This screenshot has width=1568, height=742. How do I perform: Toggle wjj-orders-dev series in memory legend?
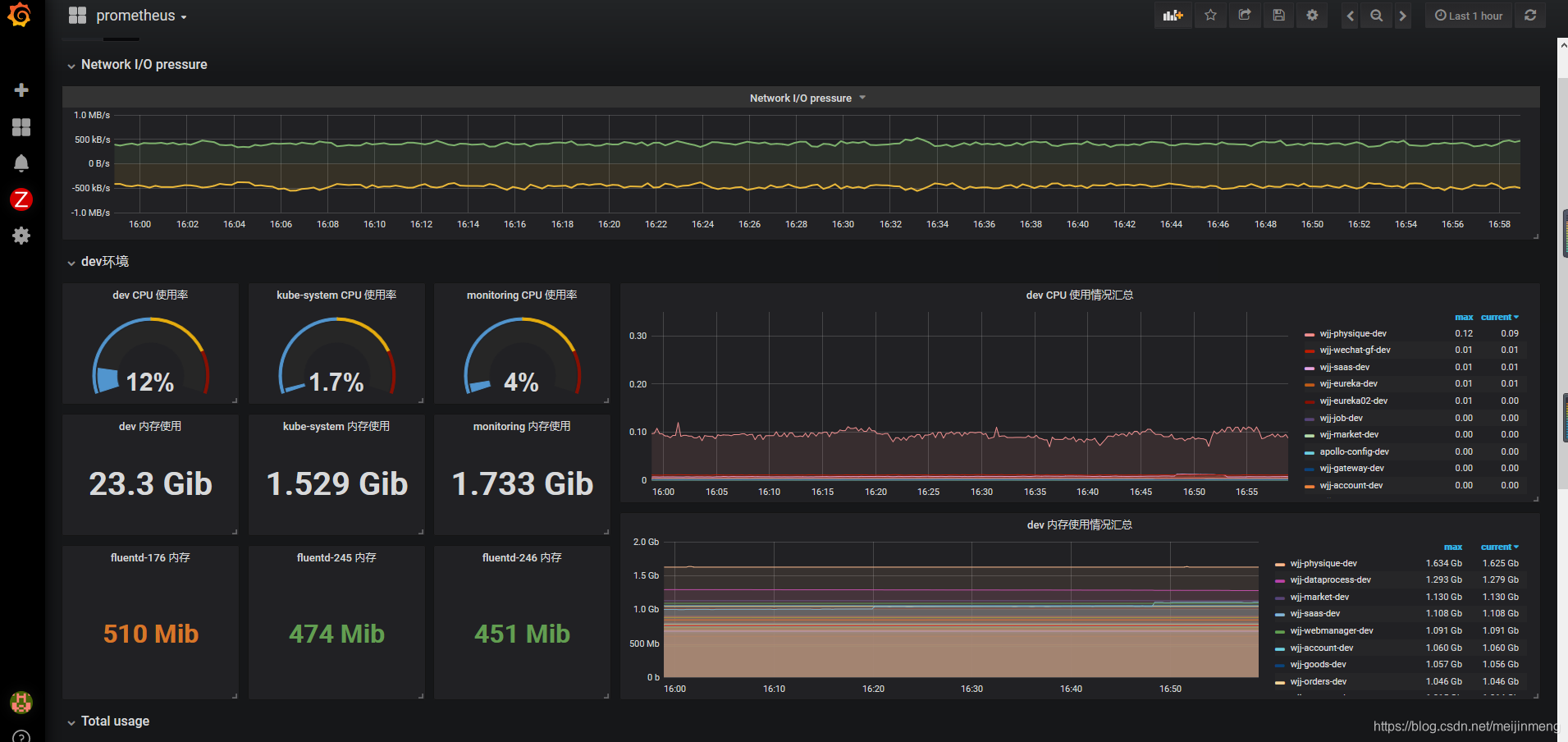(x=1318, y=681)
